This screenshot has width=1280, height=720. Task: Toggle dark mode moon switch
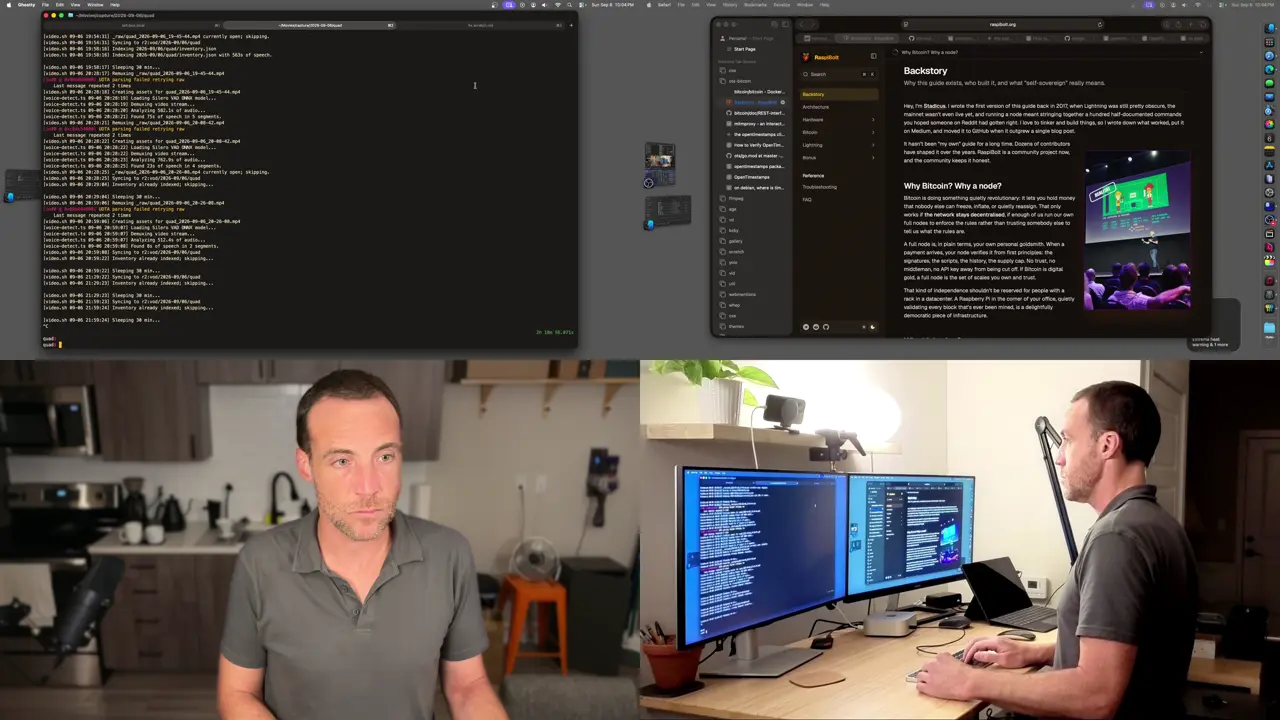(873, 327)
